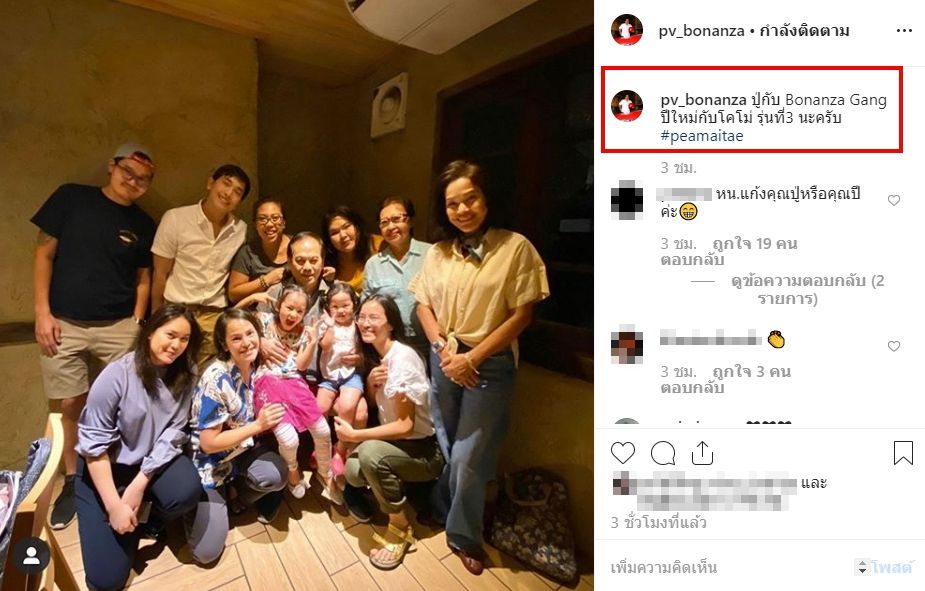Open the pv_bonanza profile from the header username
The width and height of the screenshot is (925, 591).
tap(701, 31)
